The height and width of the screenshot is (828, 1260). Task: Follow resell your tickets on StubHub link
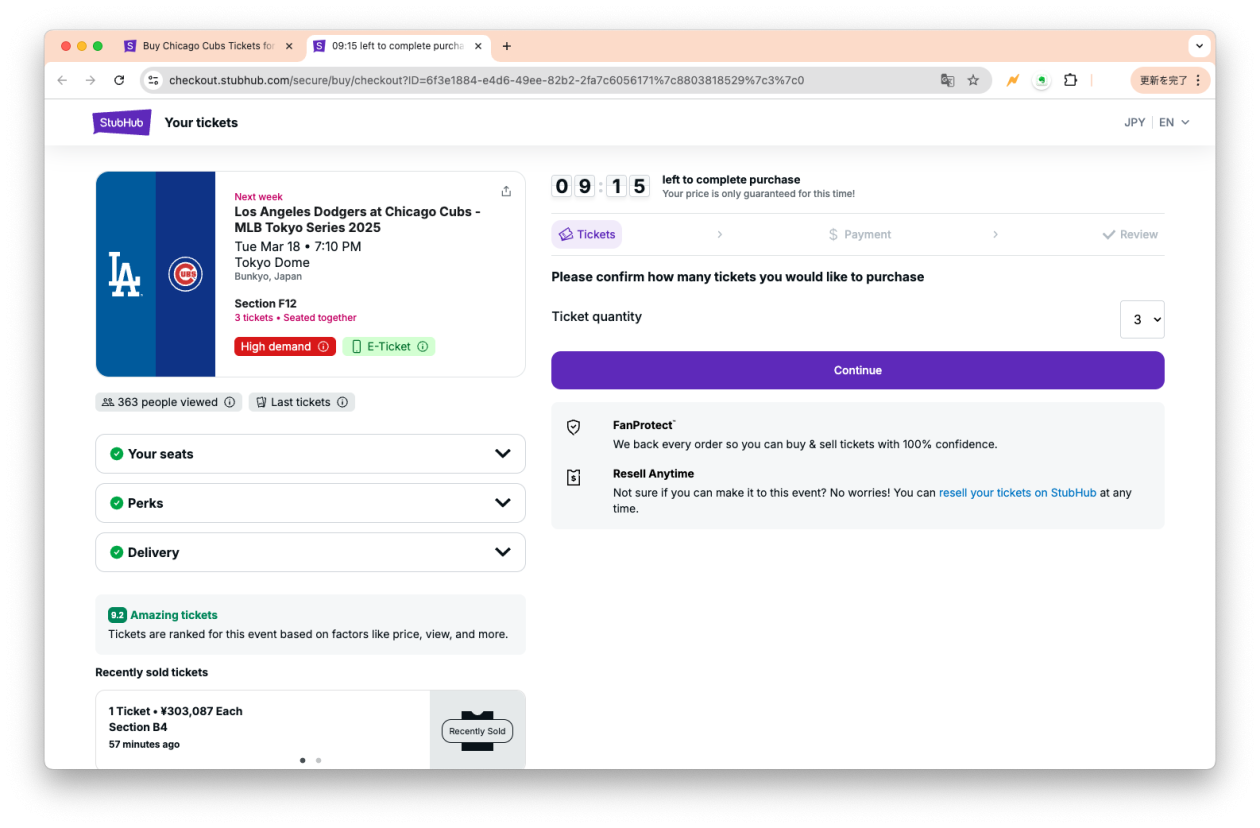point(1017,493)
